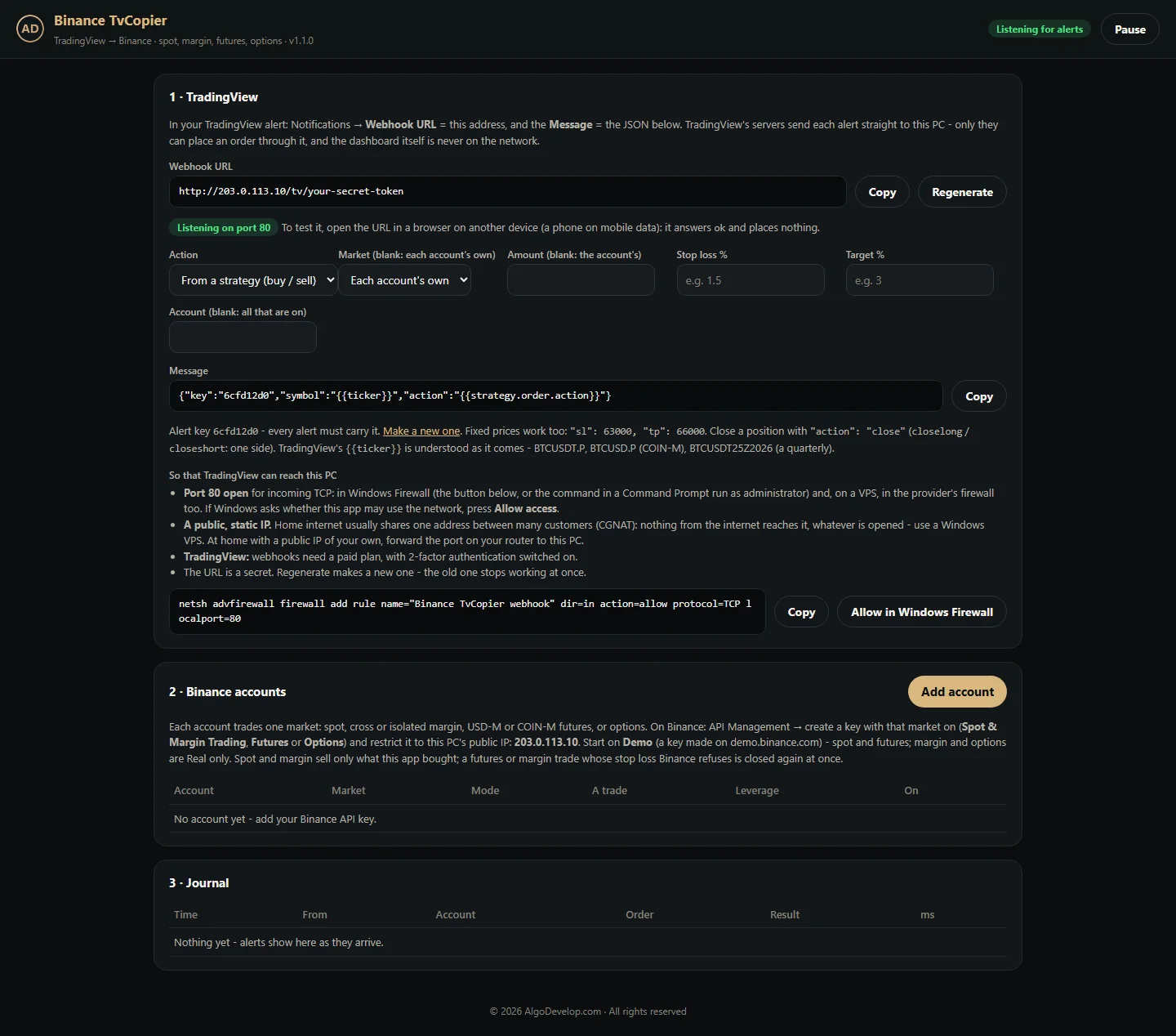Click the 'Listening on port 80' badge

click(x=224, y=228)
